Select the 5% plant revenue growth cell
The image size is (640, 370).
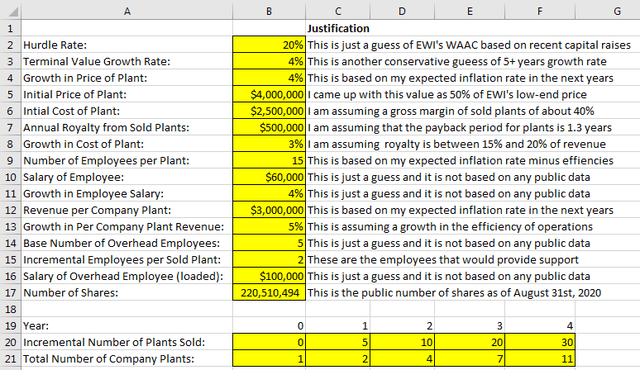tap(269, 226)
